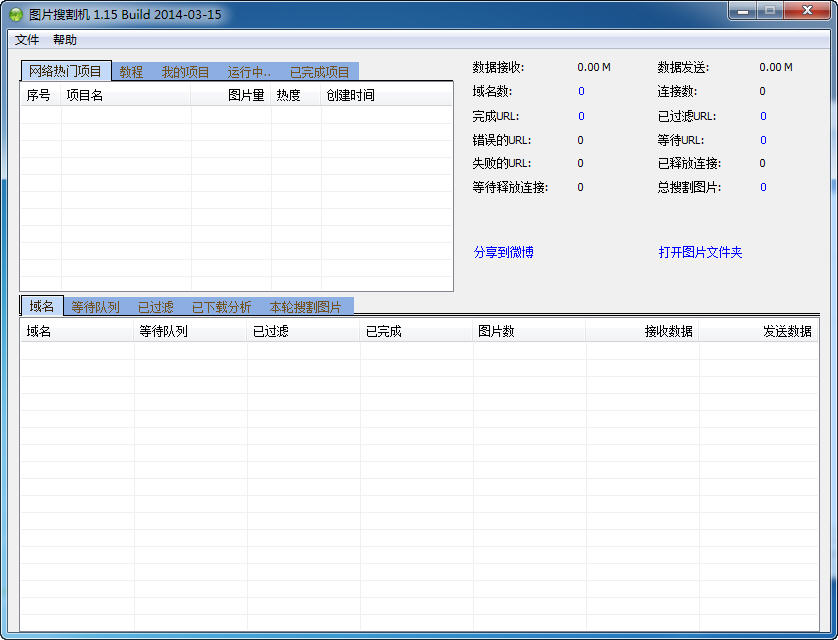This screenshot has width=838, height=640.
Task: Open image folder via 打开图片文件夹 link
Action: point(700,252)
